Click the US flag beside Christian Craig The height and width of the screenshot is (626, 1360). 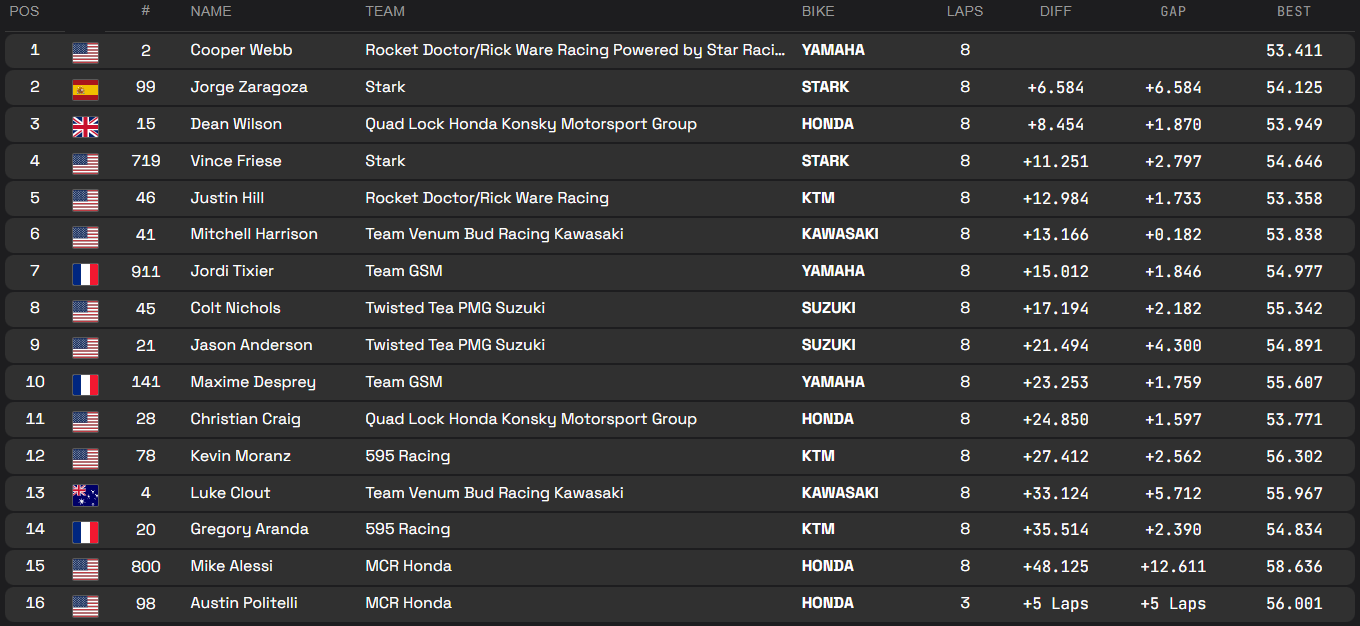click(x=85, y=421)
